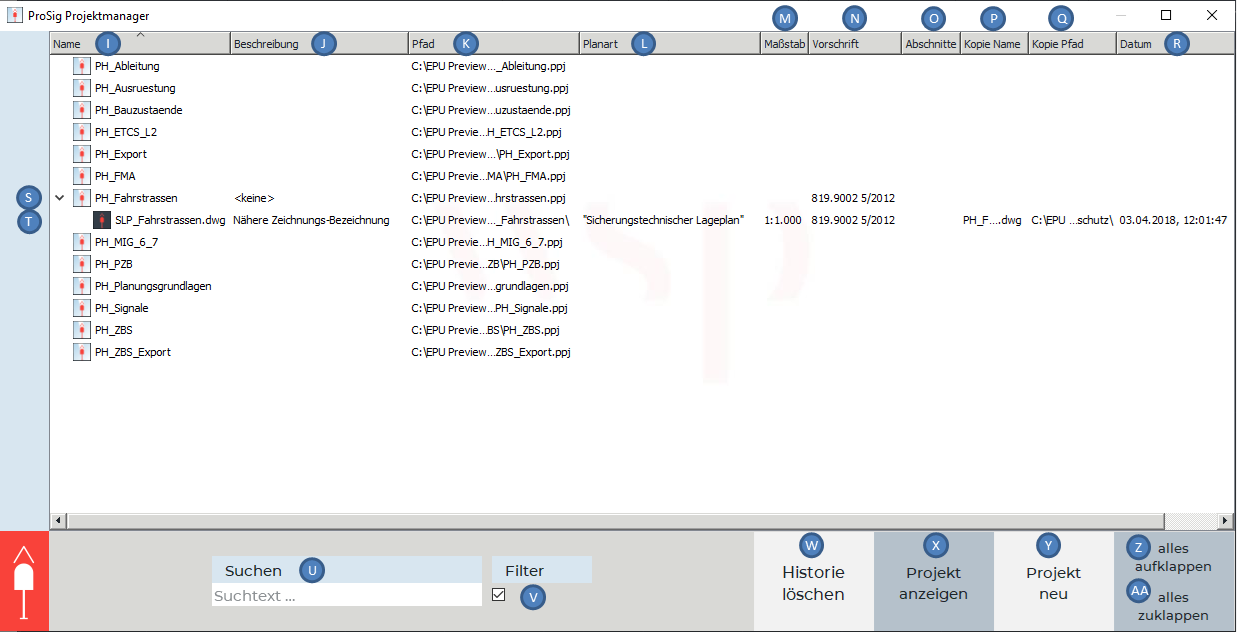Click the PH_MIG_6_7 project icon
The width and height of the screenshot is (1238, 632).
click(82, 242)
